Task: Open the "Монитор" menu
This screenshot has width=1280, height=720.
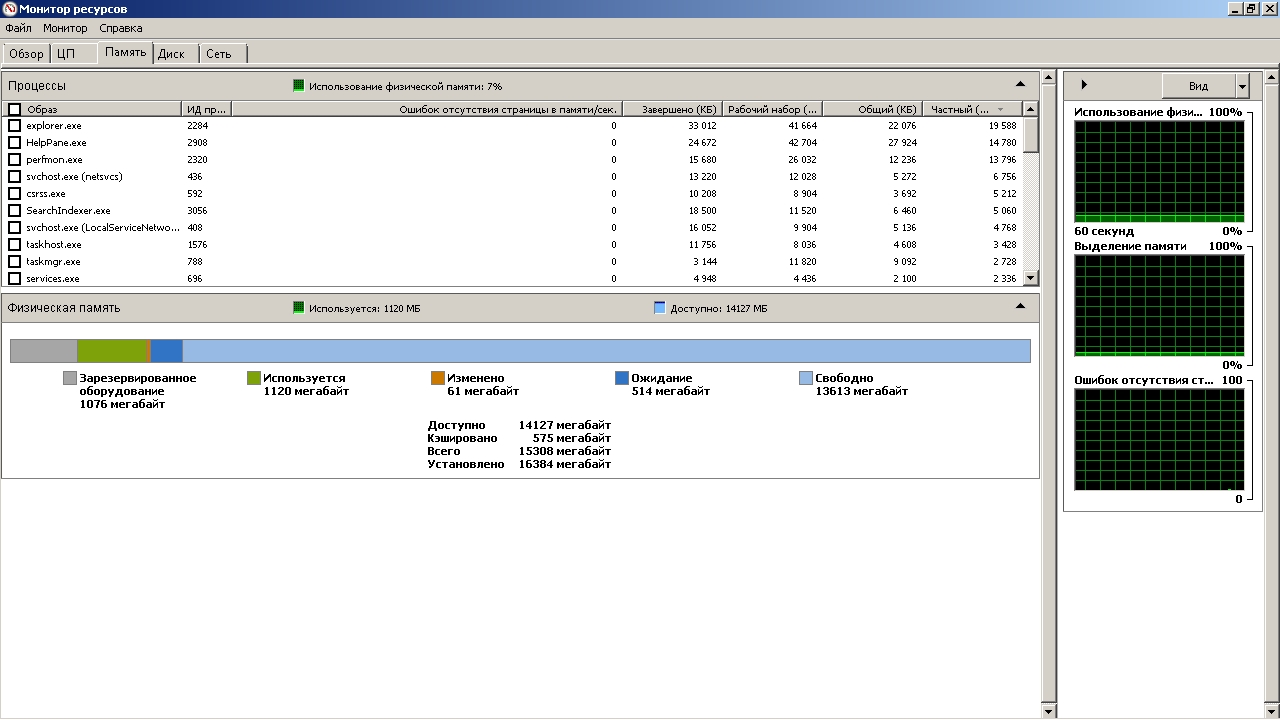Action: coord(65,28)
